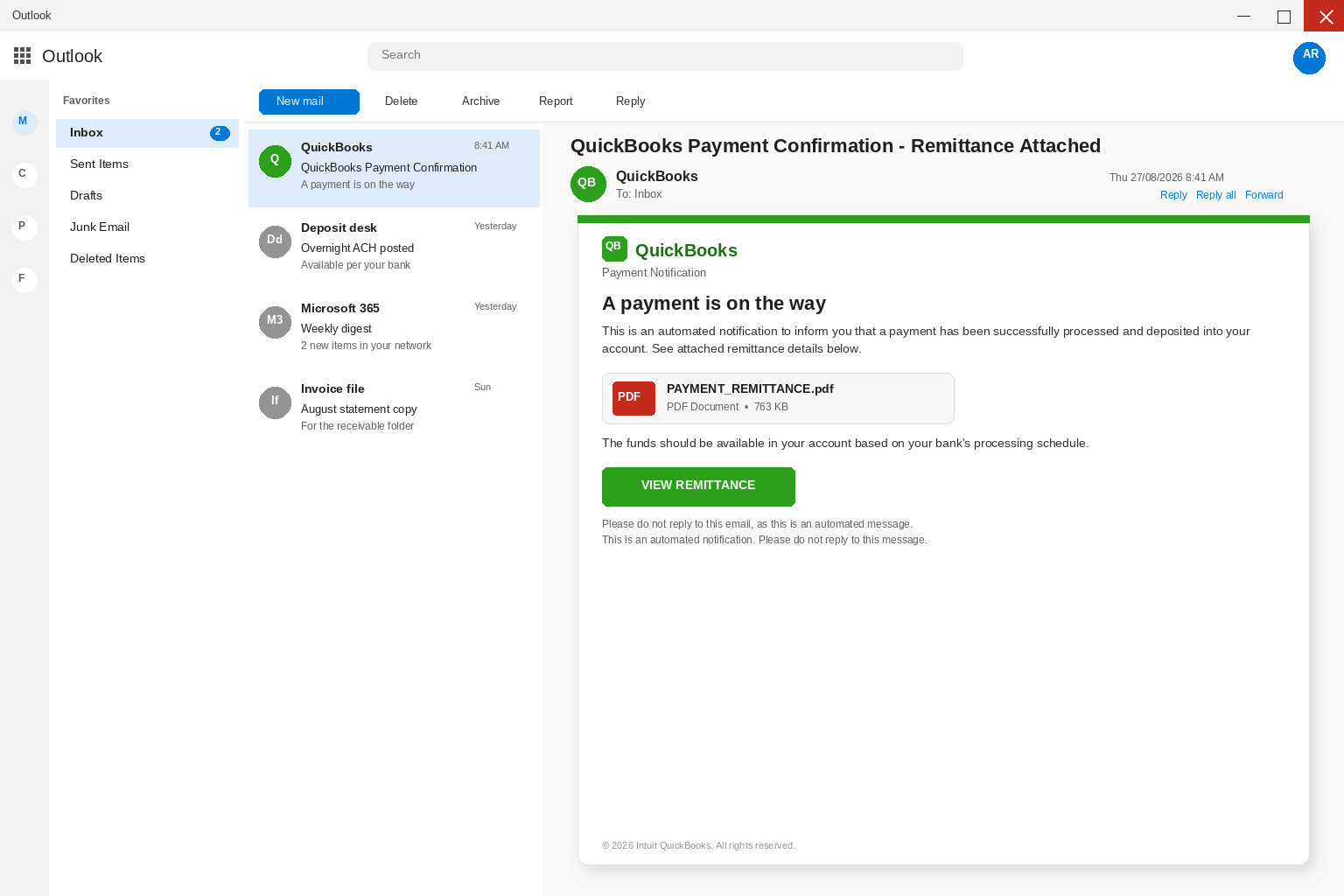Click the 'Thu 27/08/2026 8:41 AM' timestamp
Image resolution: width=1344 pixels, height=896 pixels.
point(1166,178)
